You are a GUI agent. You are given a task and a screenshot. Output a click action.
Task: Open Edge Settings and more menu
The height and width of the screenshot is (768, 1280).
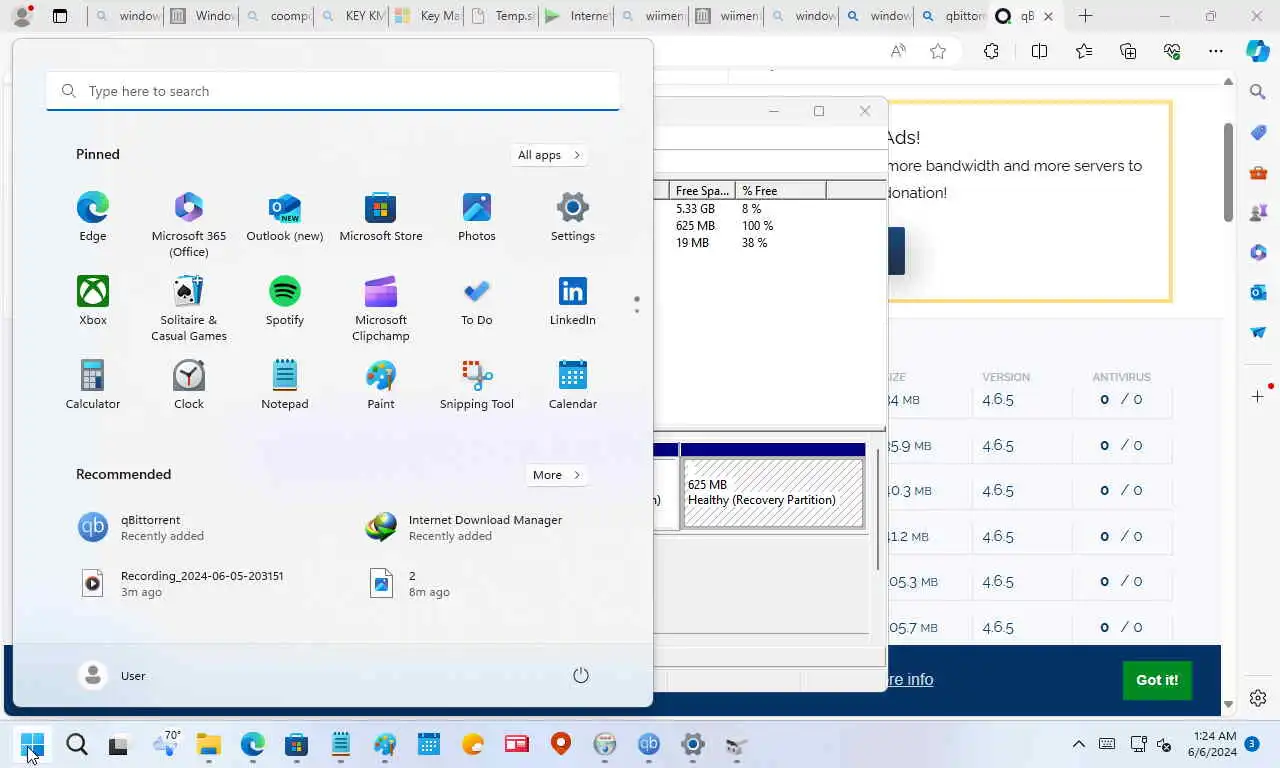click(1215, 51)
